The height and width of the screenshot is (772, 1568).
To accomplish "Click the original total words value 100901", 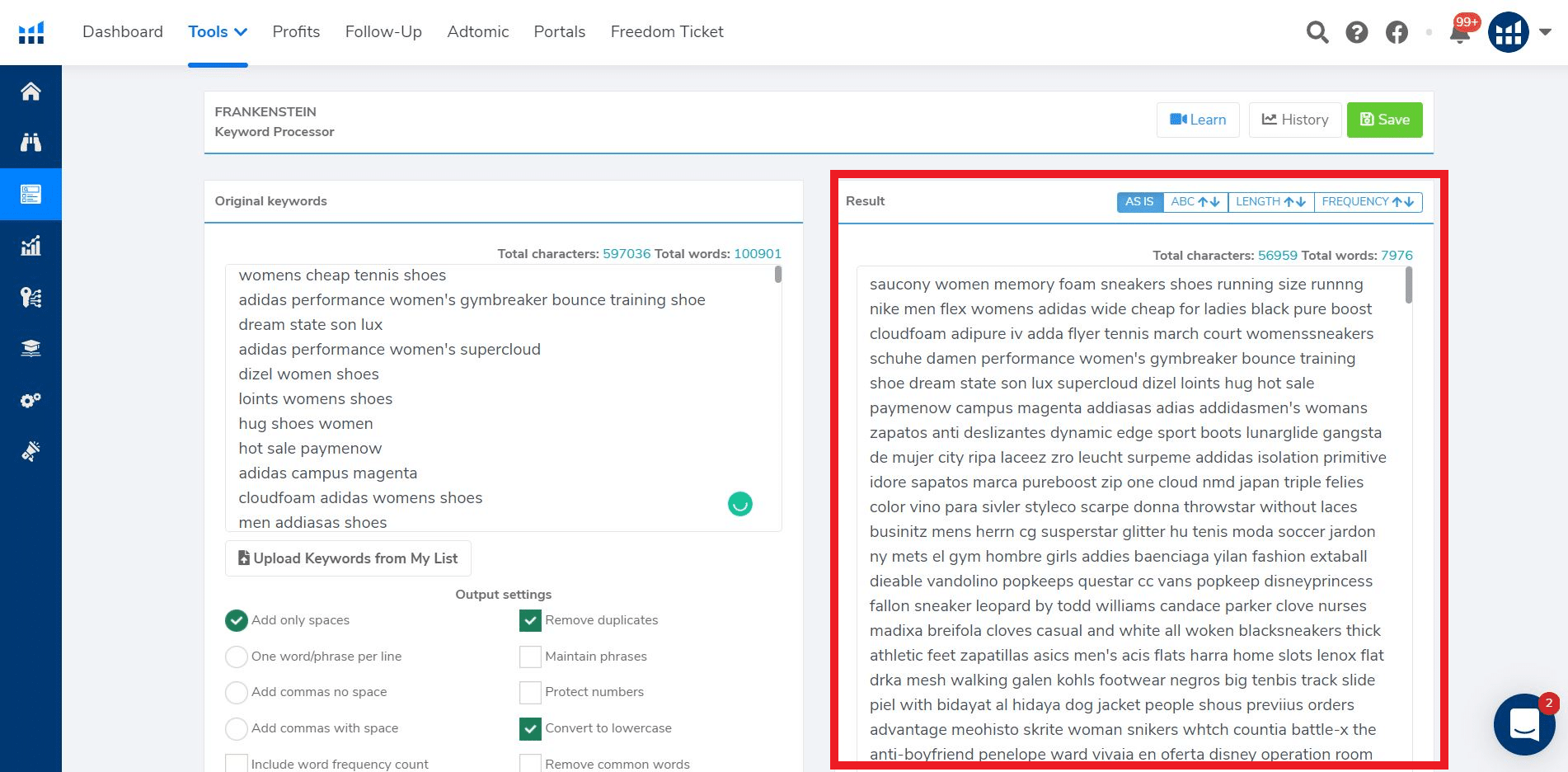I will 758,254.
